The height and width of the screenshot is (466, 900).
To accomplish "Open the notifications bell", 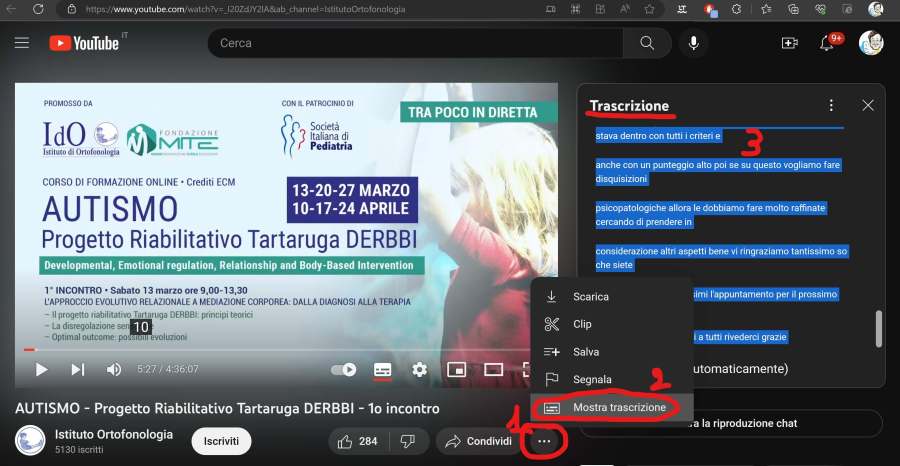I will [x=828, y=43].
